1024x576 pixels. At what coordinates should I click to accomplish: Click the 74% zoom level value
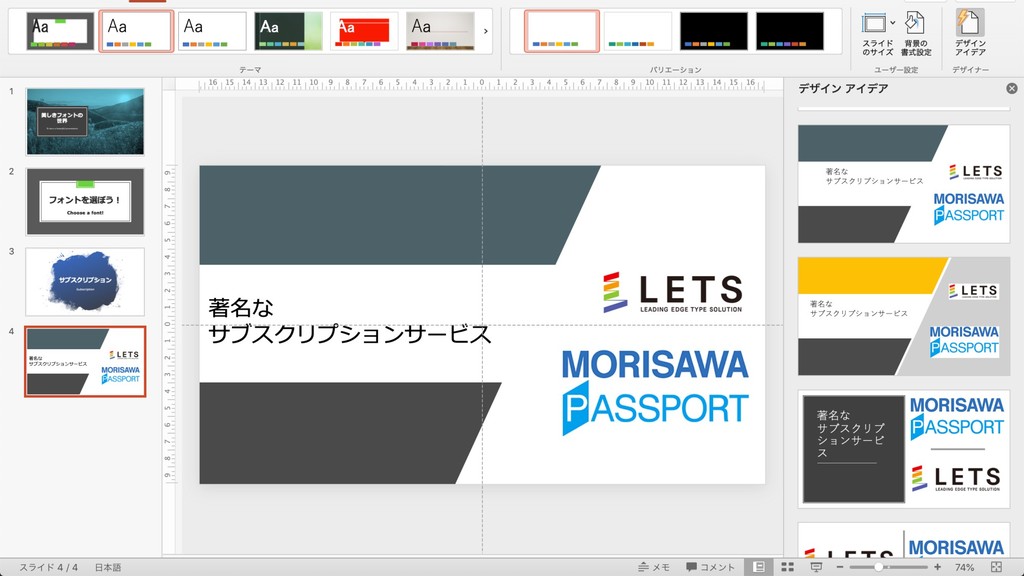tap(965, 567)
